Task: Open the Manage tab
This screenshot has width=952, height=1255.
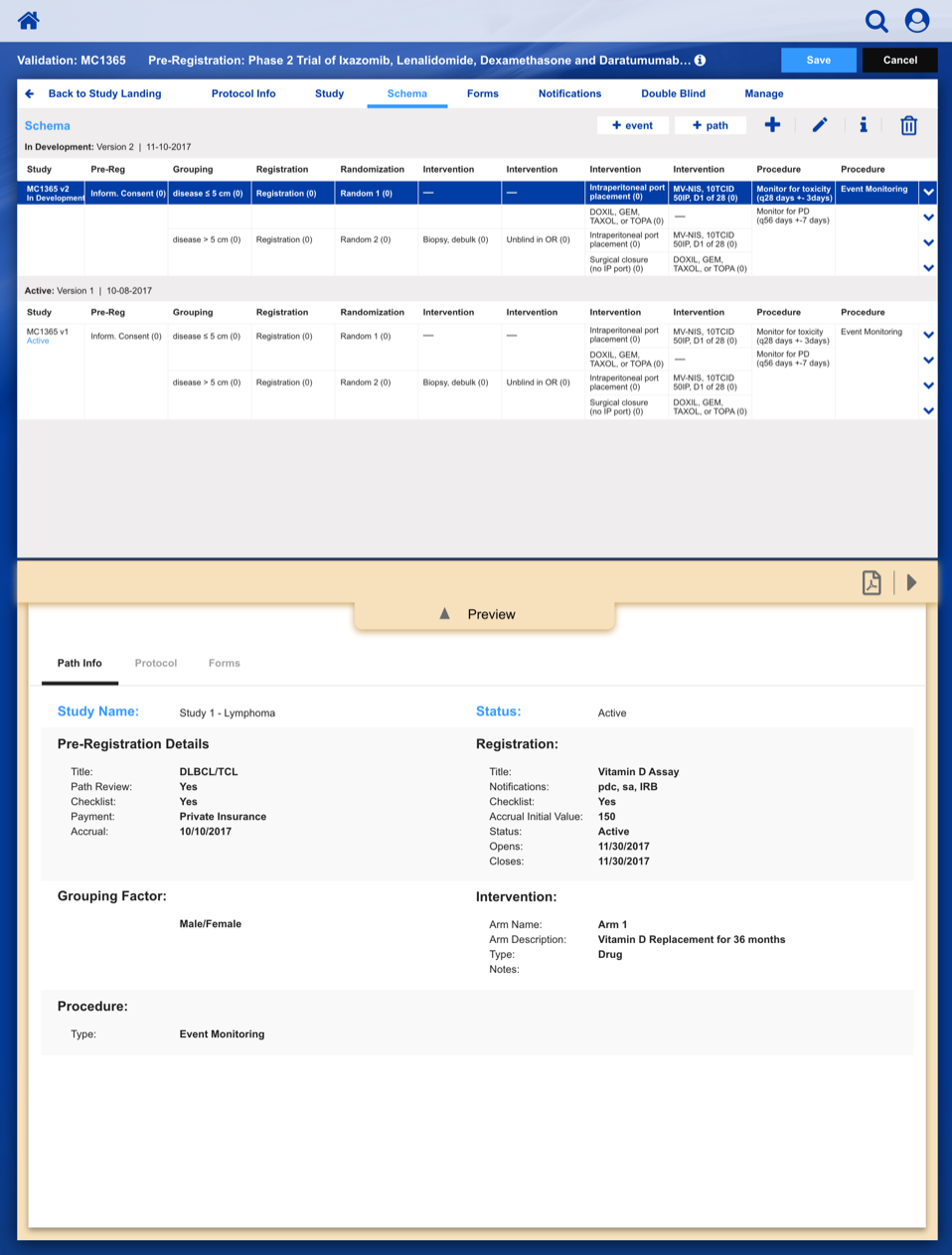Action: (x=764, y=93)
